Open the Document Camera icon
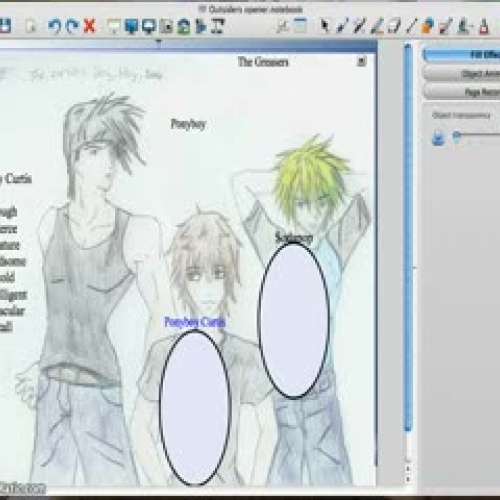500x500 pixels. pos(183,26)
